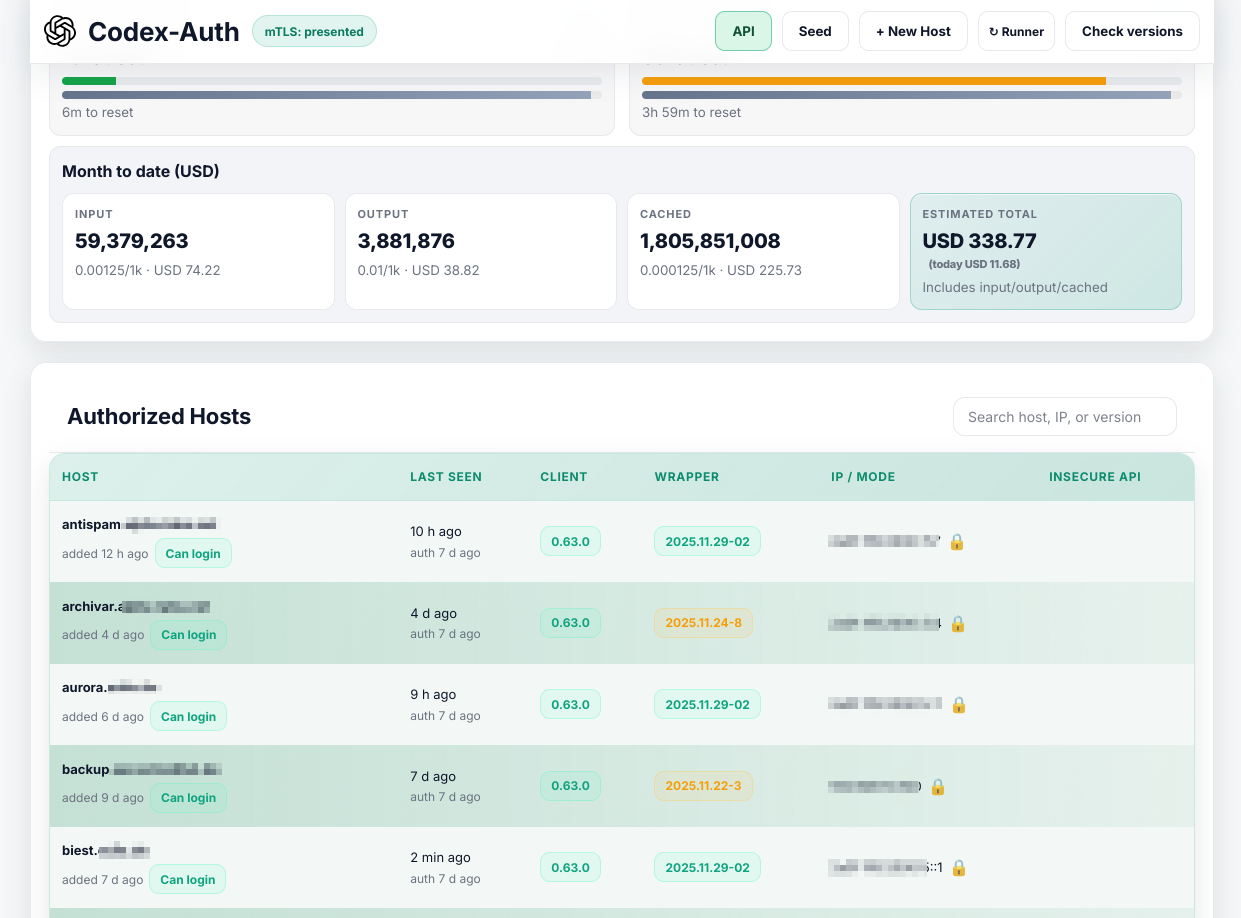Click lock icon in backup row
Image resolution: width=1241 pixels, height=918 pixels.
click(938, 787)
